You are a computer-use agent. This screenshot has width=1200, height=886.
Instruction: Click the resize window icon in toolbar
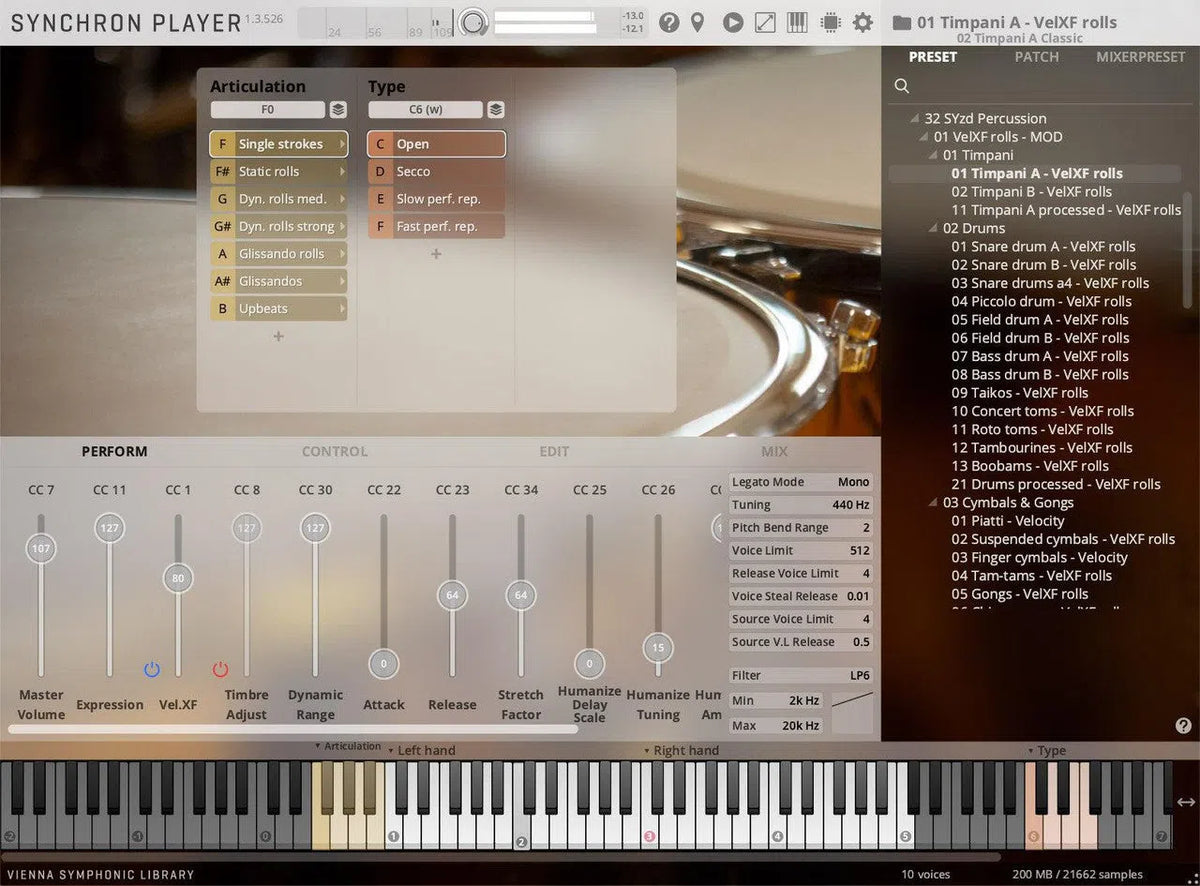764,21
